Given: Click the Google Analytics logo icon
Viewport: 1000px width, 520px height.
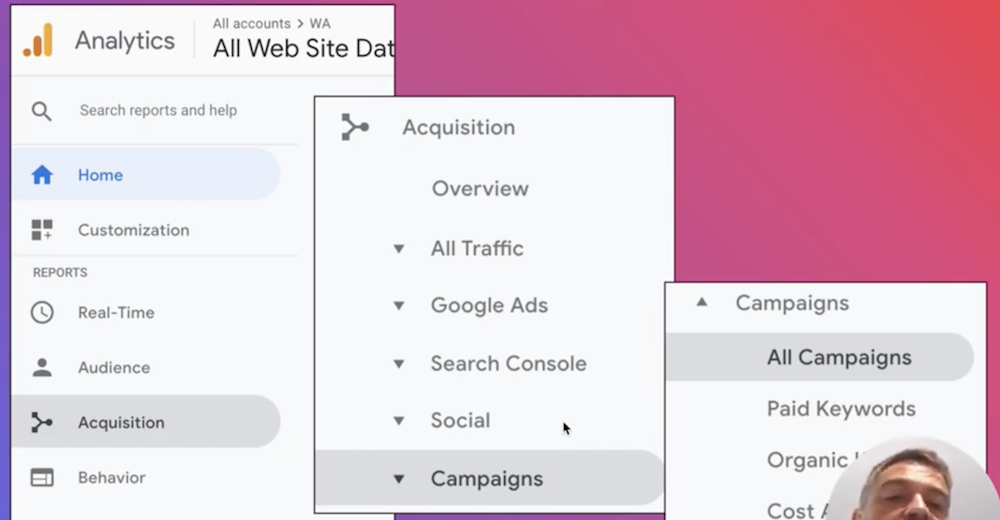Looking at the screenshot, I should click(x=38, y=40).
